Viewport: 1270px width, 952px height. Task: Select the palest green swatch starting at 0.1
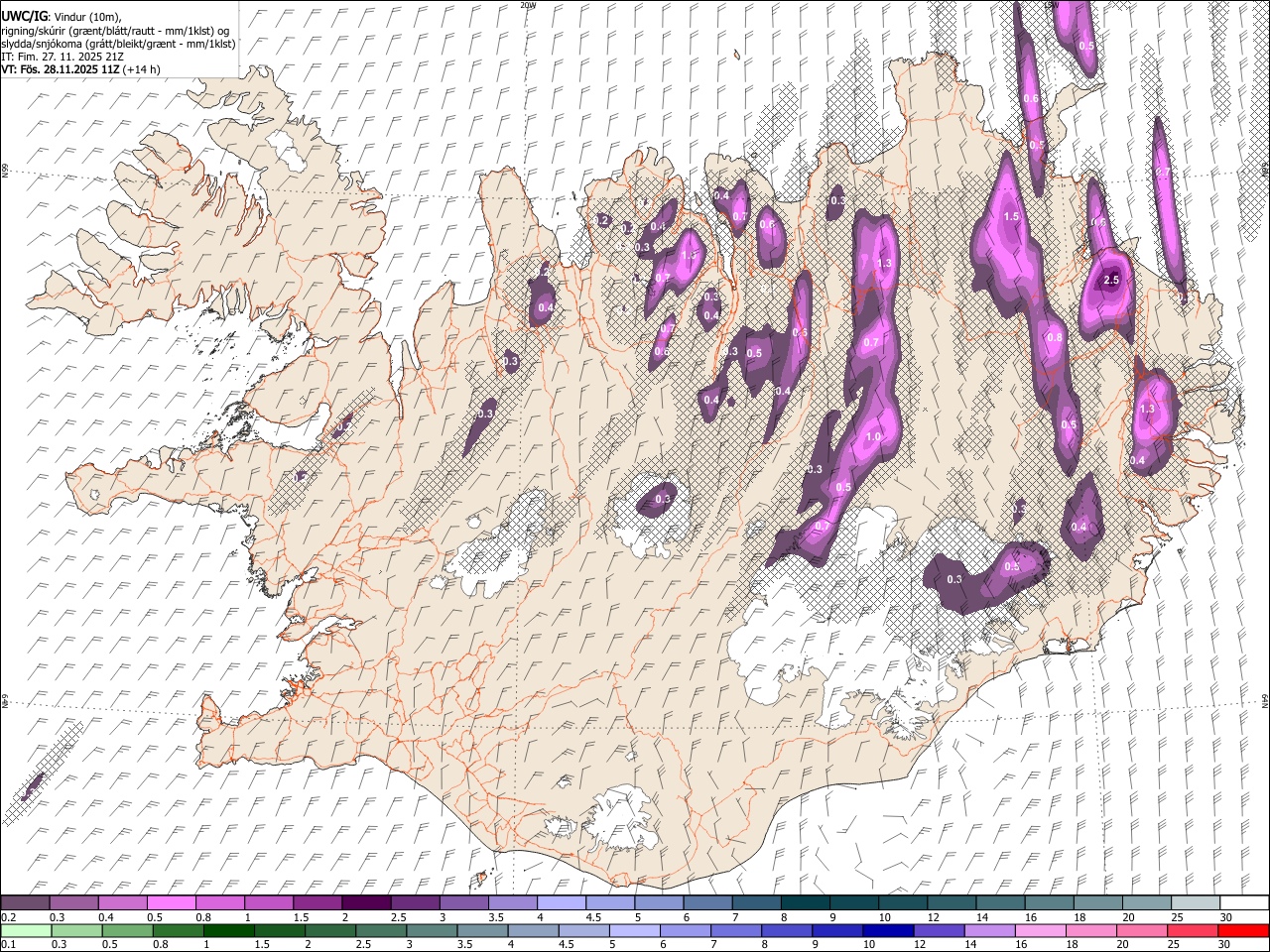click(x=25, y=930)
